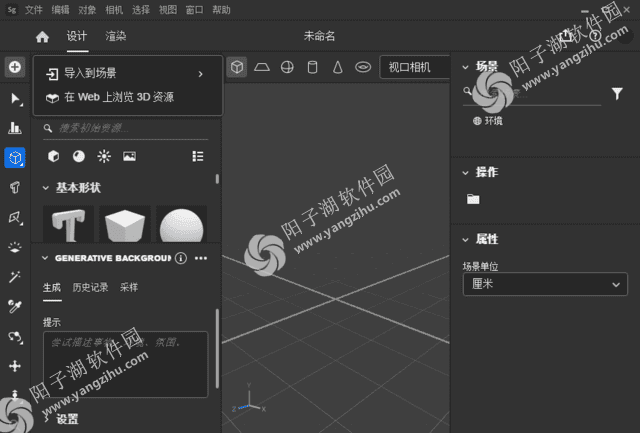Switch to the 渲染 tab
This screenshot has height=433, width=640.
tap(116, 36)
